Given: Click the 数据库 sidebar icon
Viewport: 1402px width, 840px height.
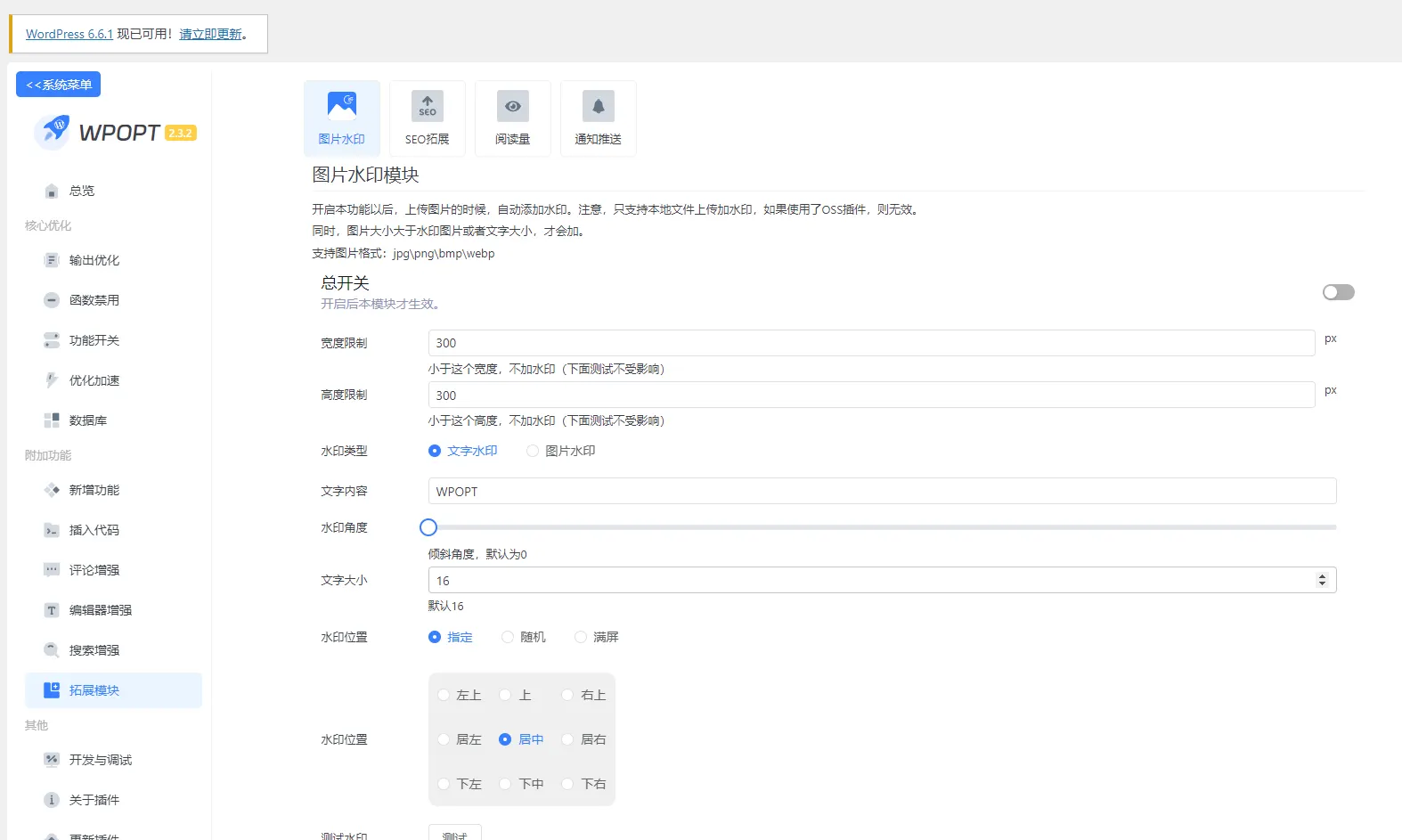Looking at the screenshot, I should 52,420.
